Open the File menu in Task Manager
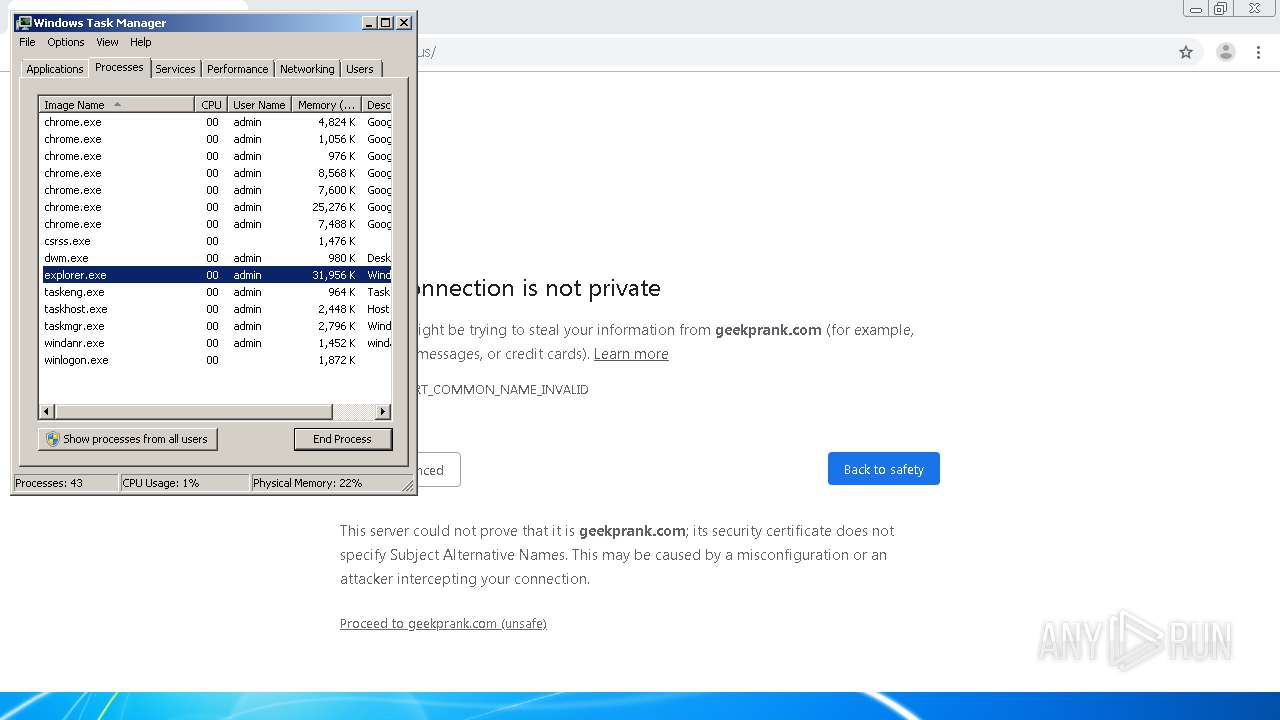The height and width of the screenshot is (720, 1280). pos(27,42)
